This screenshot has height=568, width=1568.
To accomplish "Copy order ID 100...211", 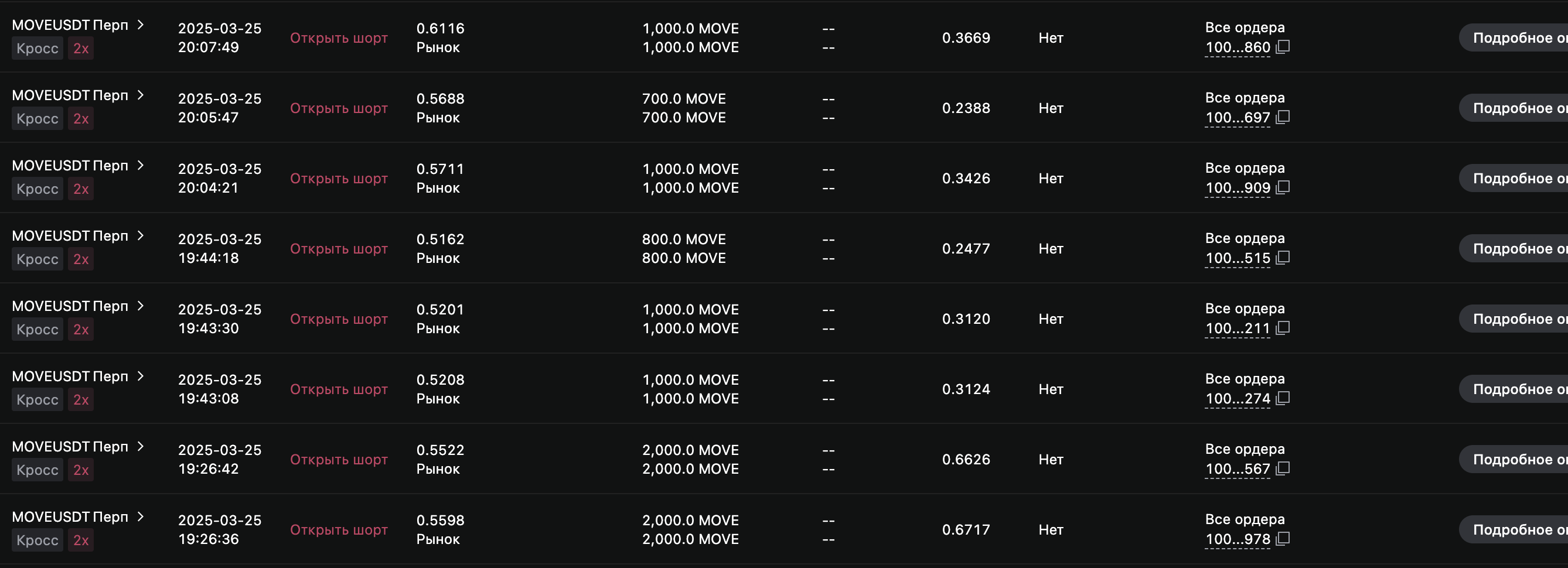I will 1283,328.
